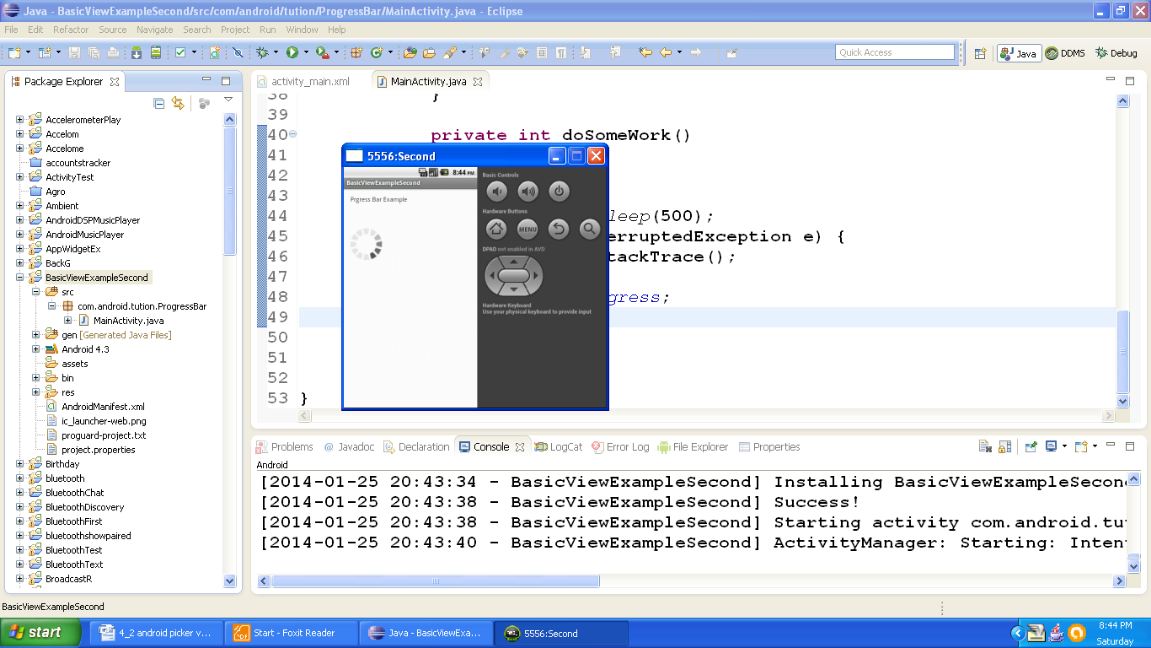This screenshot has height=648, width=1151.
Task: Click DPAD center button in emulator
Action: click(x=513, y=276)
